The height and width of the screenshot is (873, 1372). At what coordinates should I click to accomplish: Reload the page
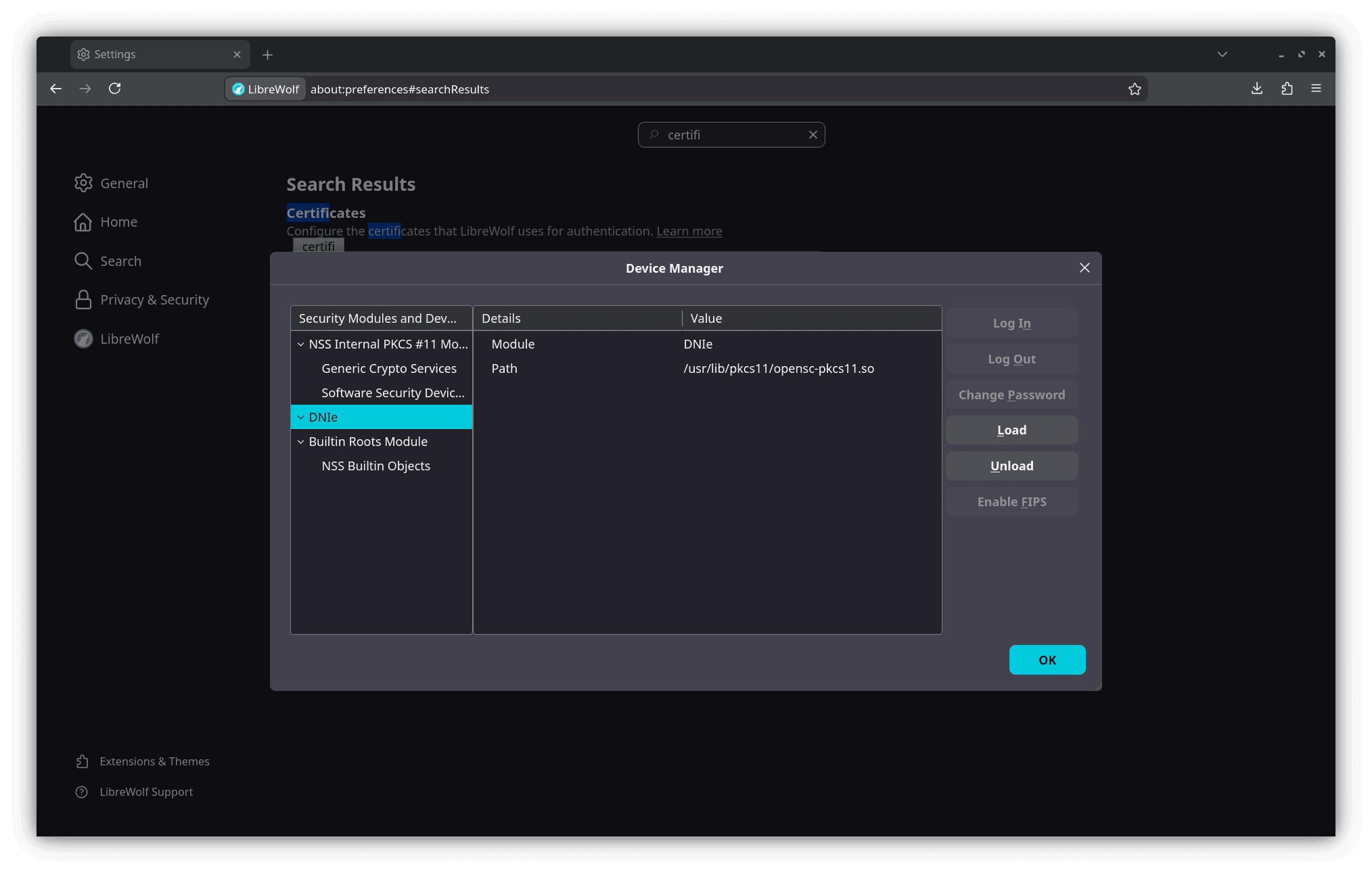(114, 89)
